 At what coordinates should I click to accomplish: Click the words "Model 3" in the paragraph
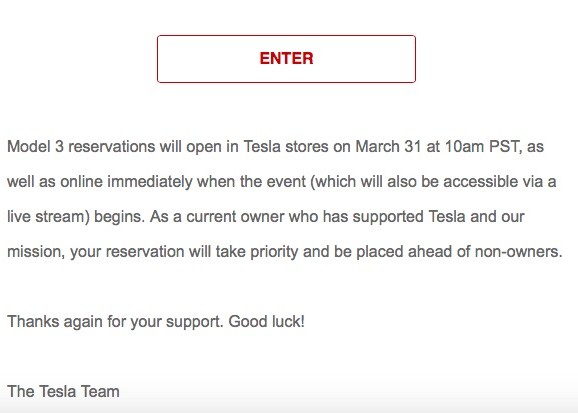pos(35,147)
